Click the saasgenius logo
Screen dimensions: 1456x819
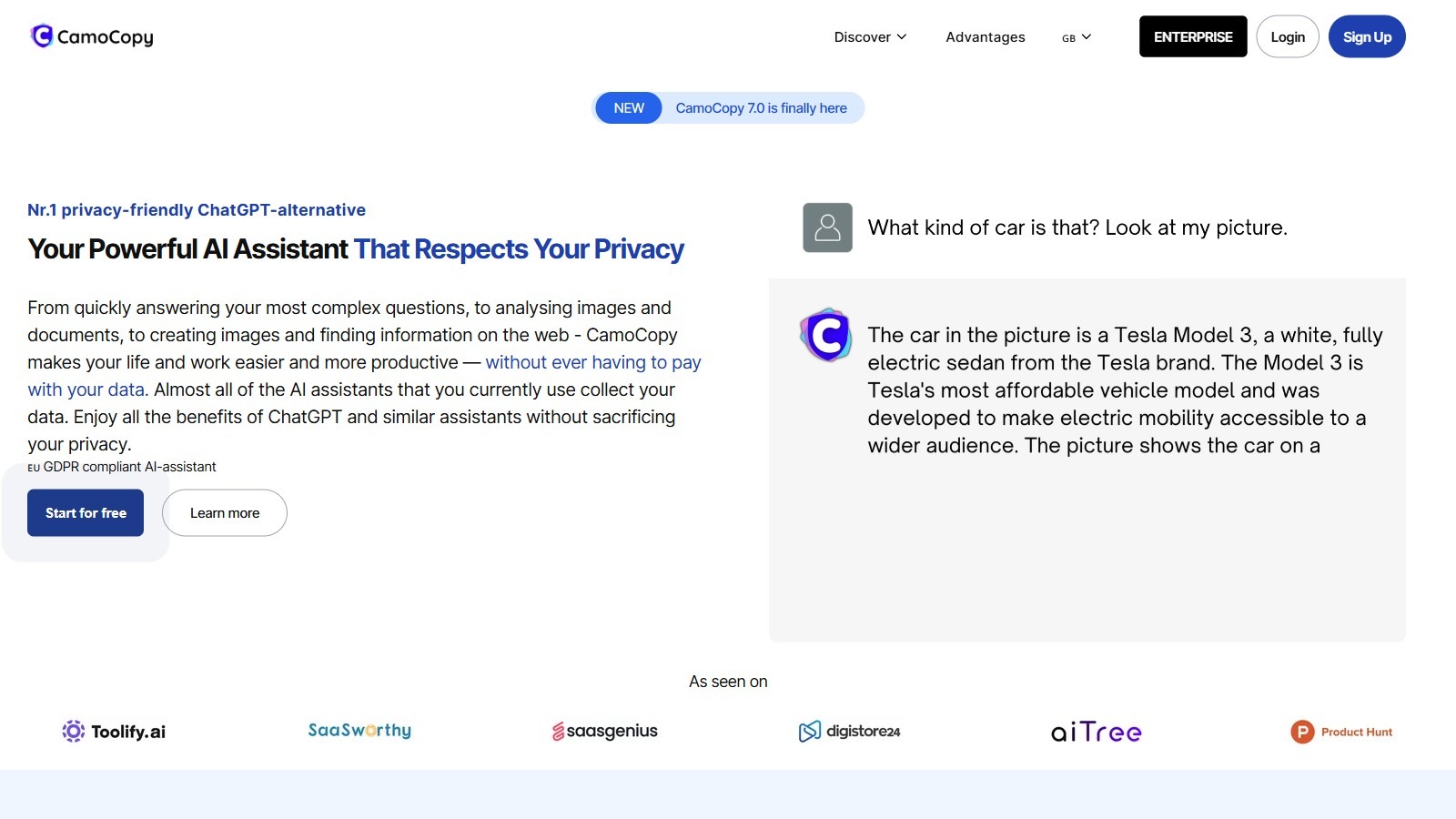604,732
